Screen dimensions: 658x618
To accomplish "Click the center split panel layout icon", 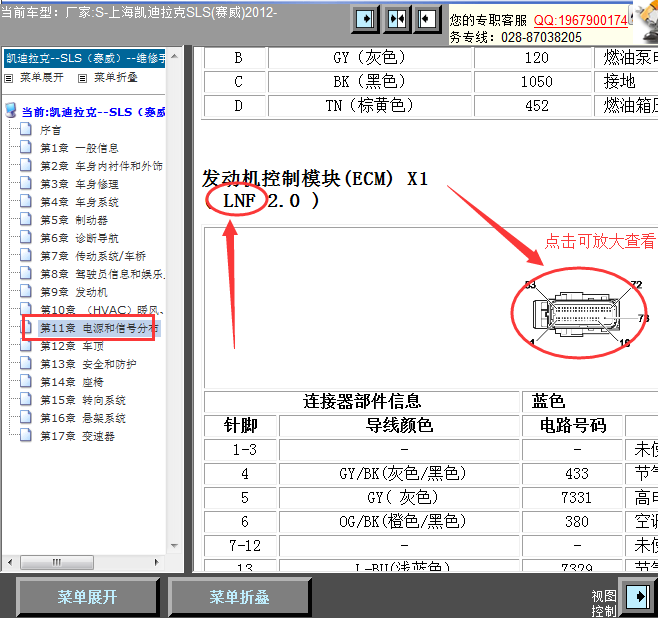I will point(397,19).
